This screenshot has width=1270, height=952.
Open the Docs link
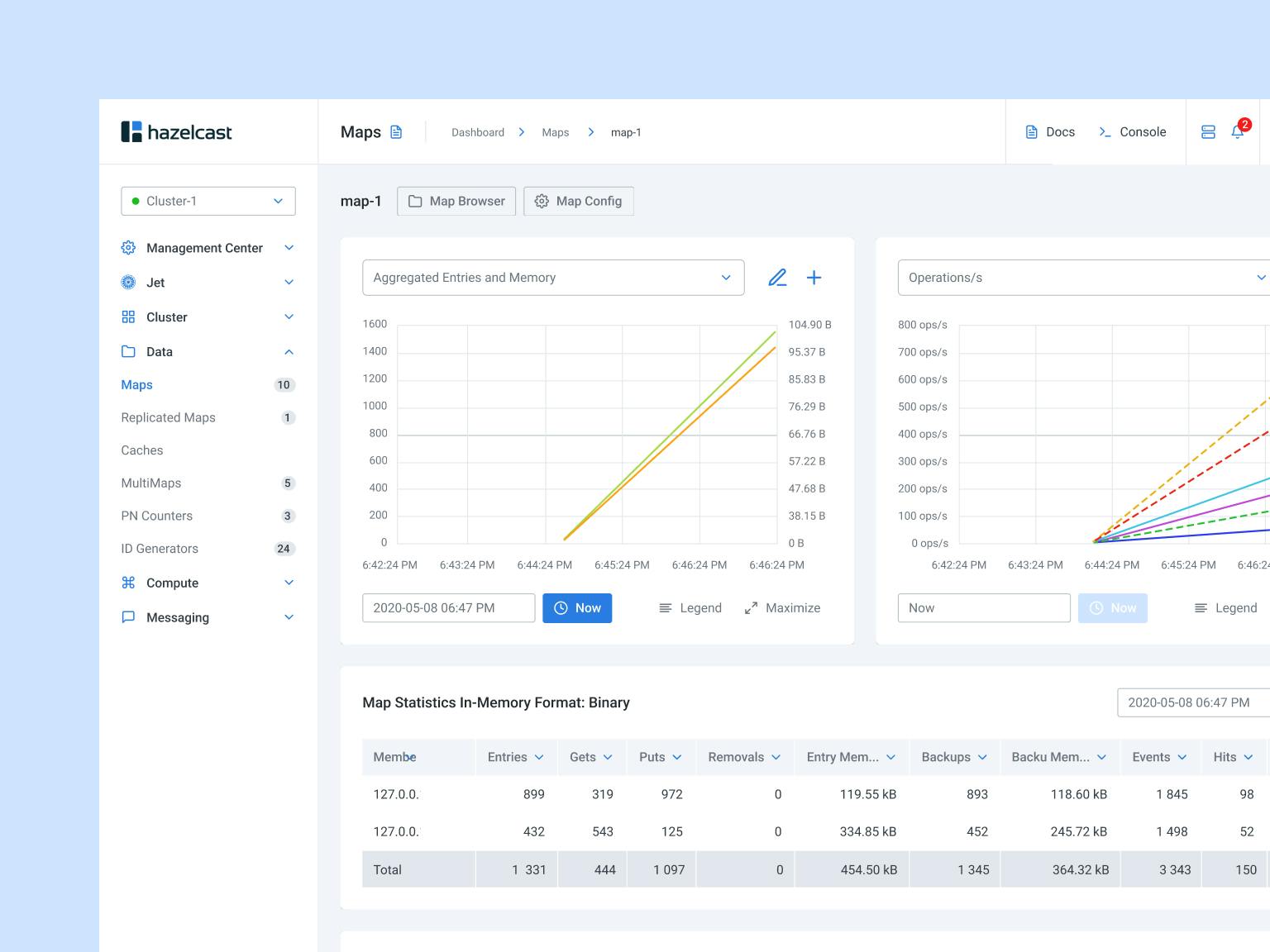pos(1050,132)
